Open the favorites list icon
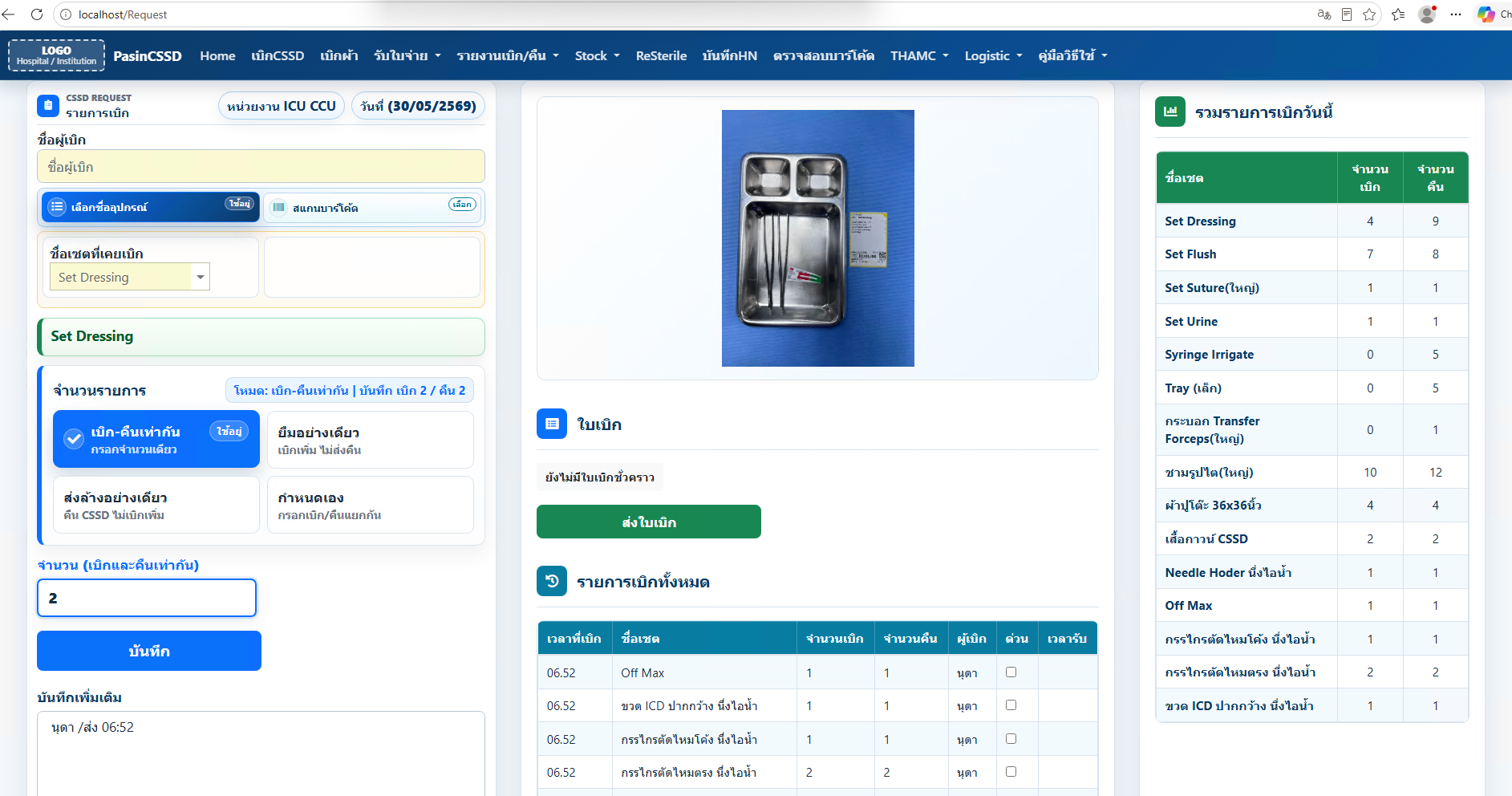Image resolution: width=1512 pixels, height=796 pixels. click(x=1398, y=14)
